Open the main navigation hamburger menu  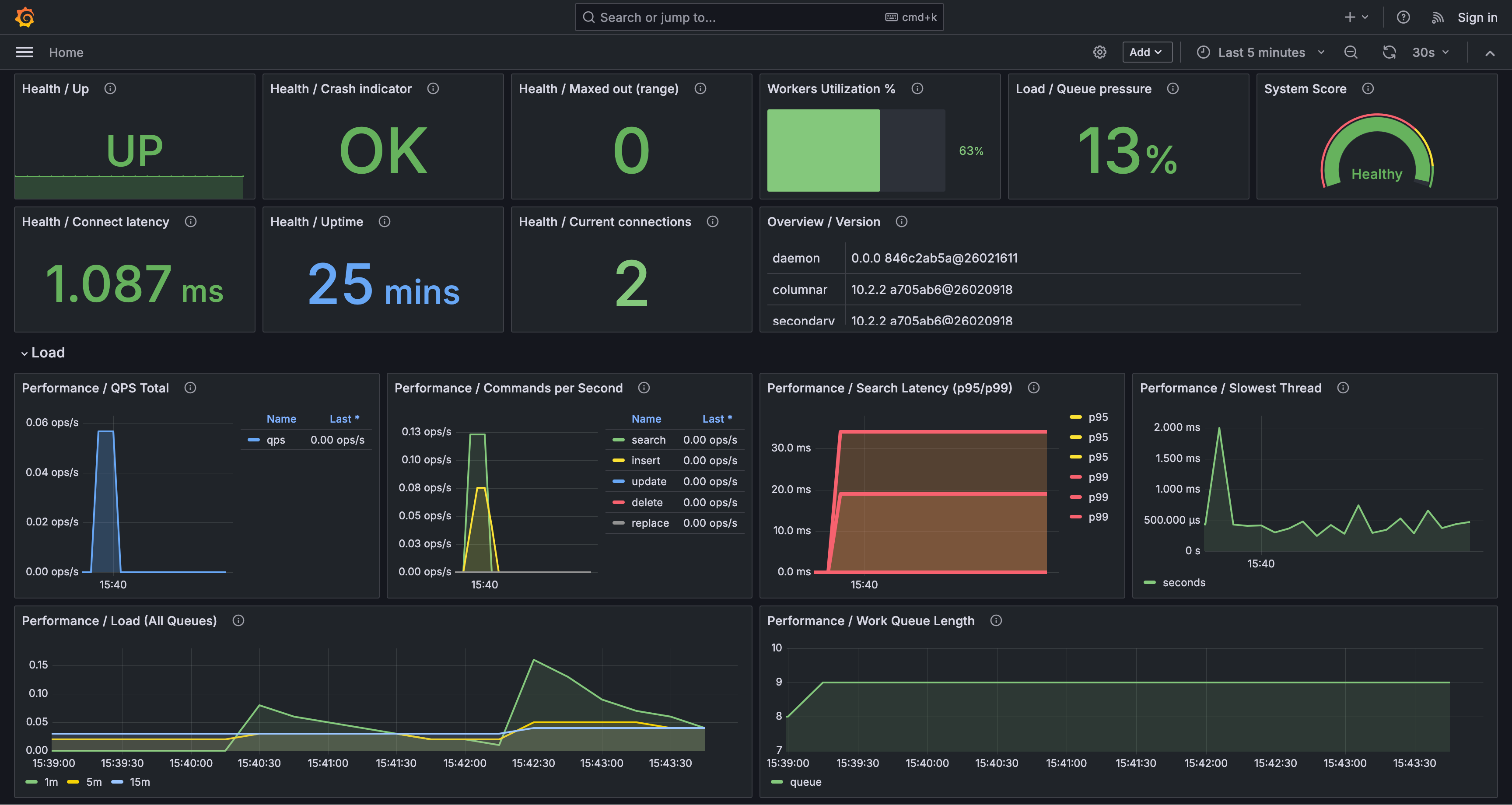click(x=24, y=52)
